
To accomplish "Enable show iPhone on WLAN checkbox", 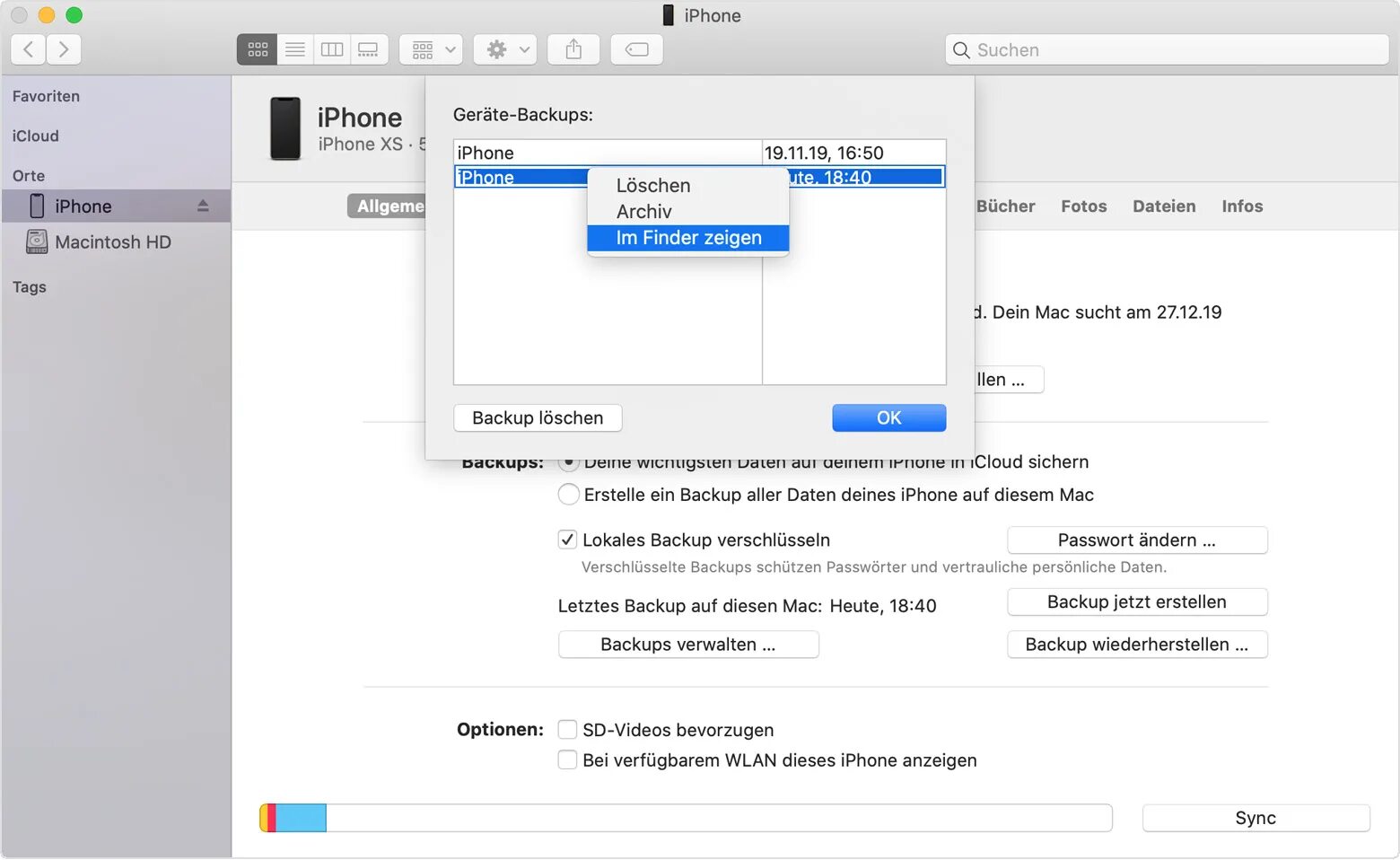I will [567, 760].
